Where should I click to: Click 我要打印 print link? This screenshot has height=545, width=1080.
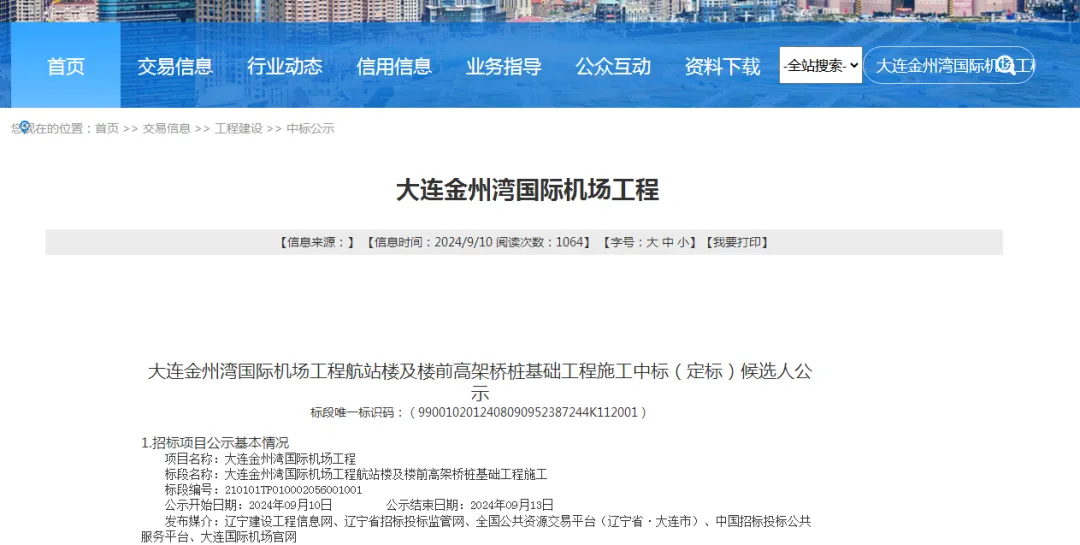pyautogui.click(x=736, y=242)
